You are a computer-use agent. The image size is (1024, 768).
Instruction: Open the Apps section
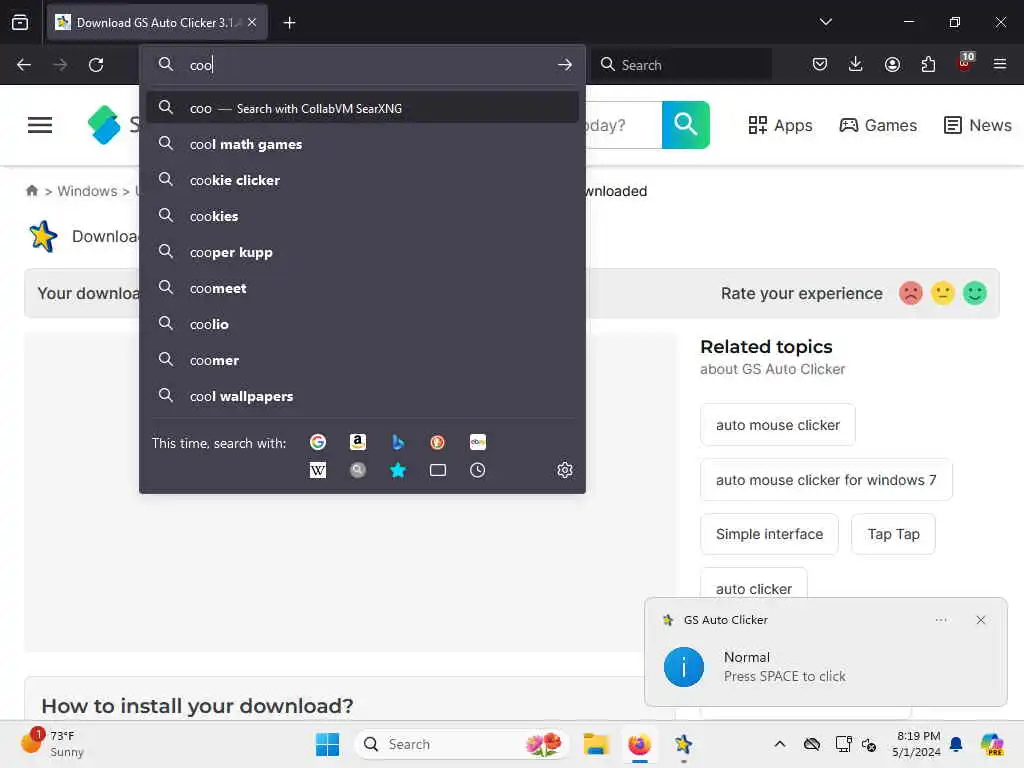(x=780, y=125)
